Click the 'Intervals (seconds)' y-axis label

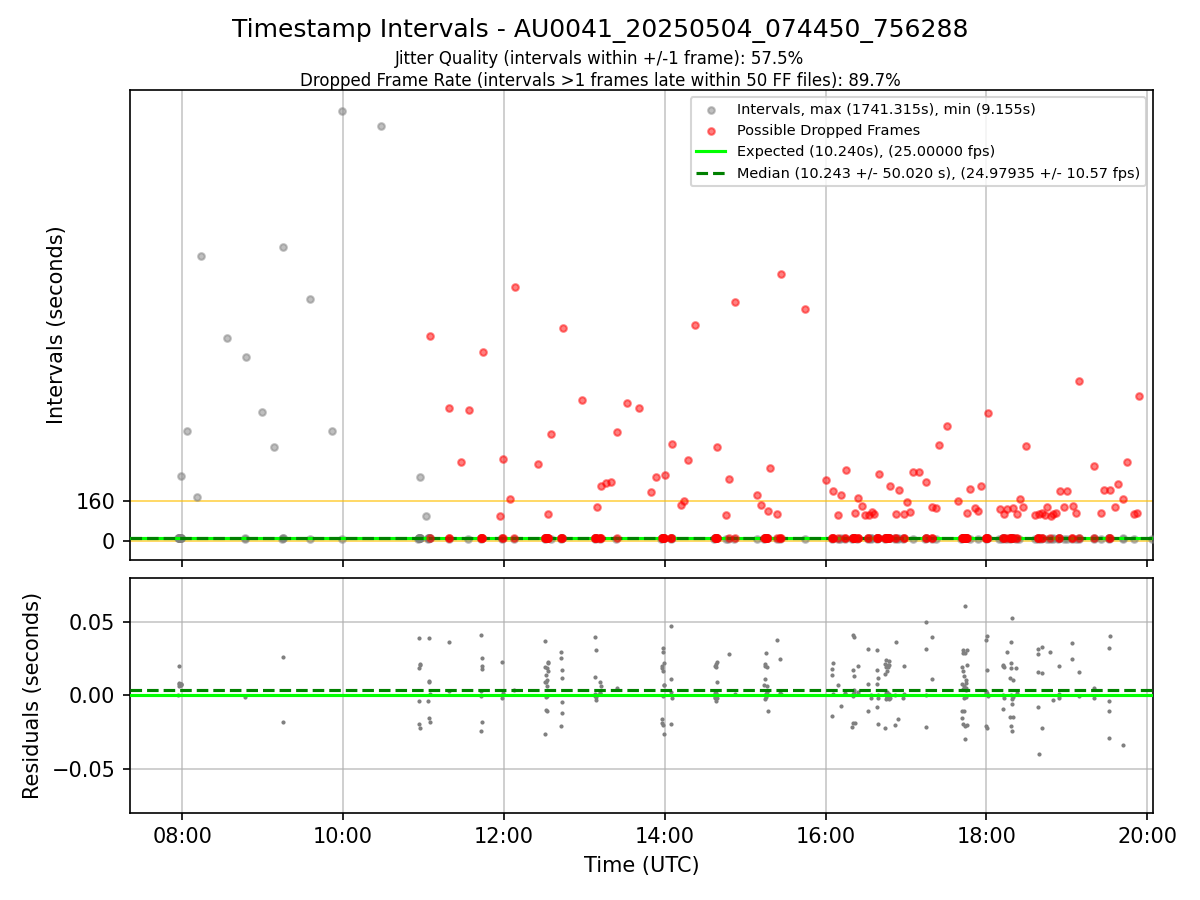(56, 325)
